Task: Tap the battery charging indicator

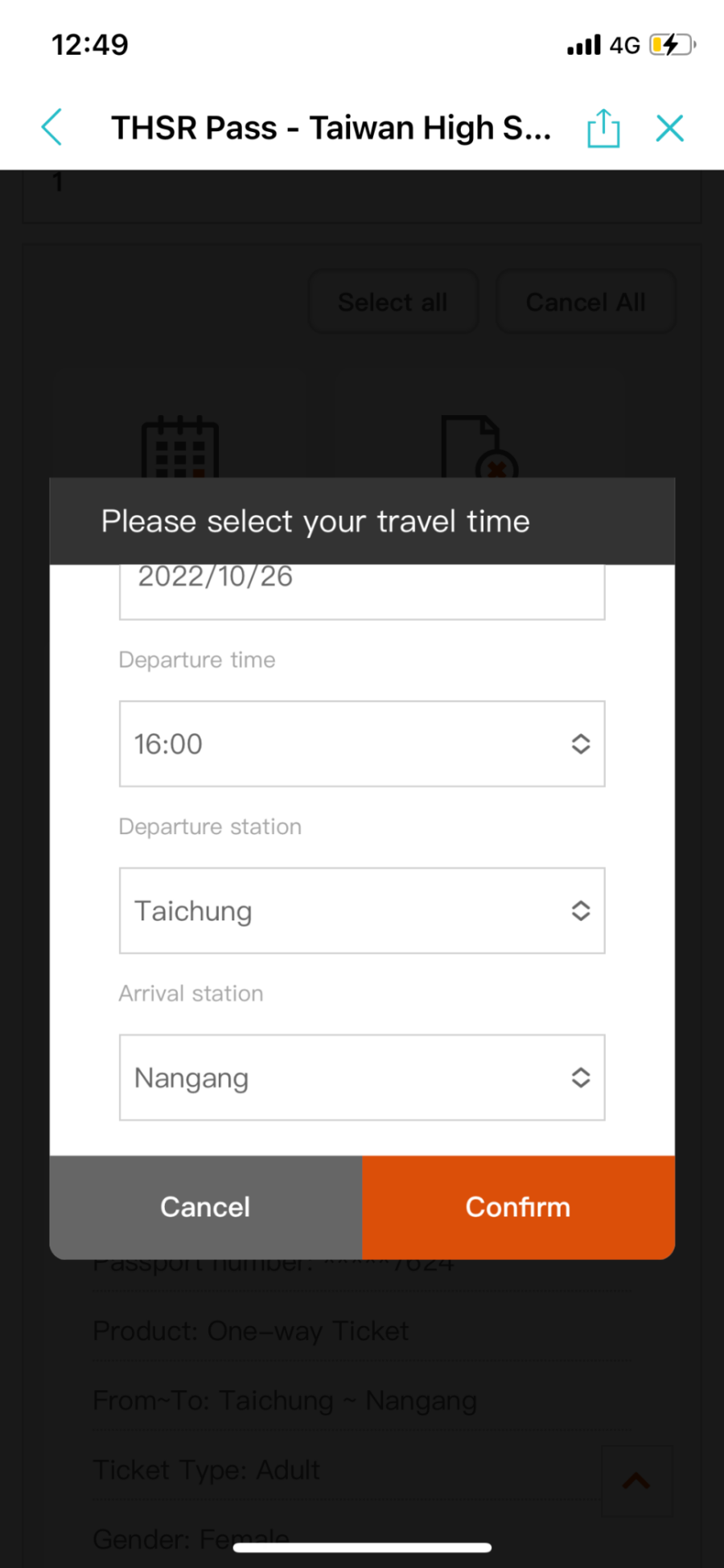Action: pos(673,44)
